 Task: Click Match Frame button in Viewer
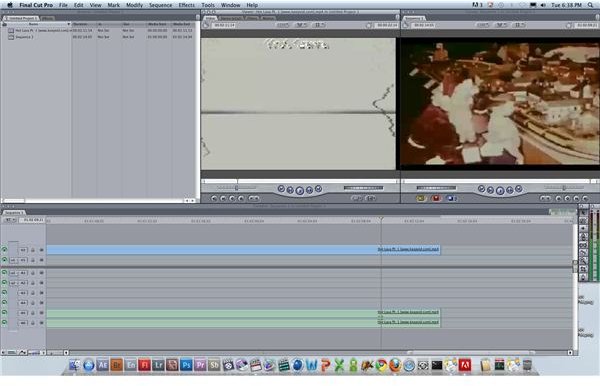coord(214,198)
